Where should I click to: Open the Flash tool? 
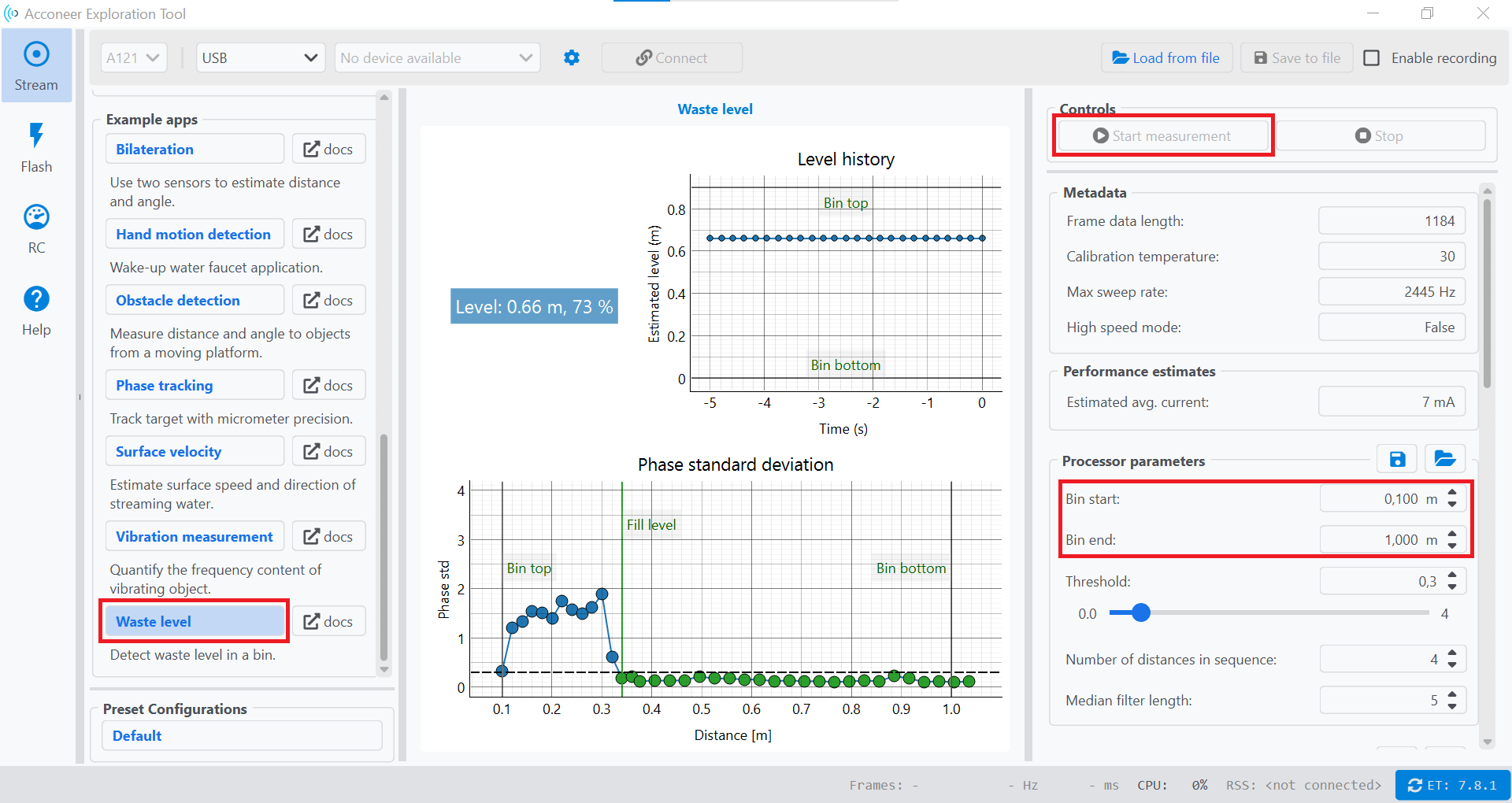(x=36, y=147)
